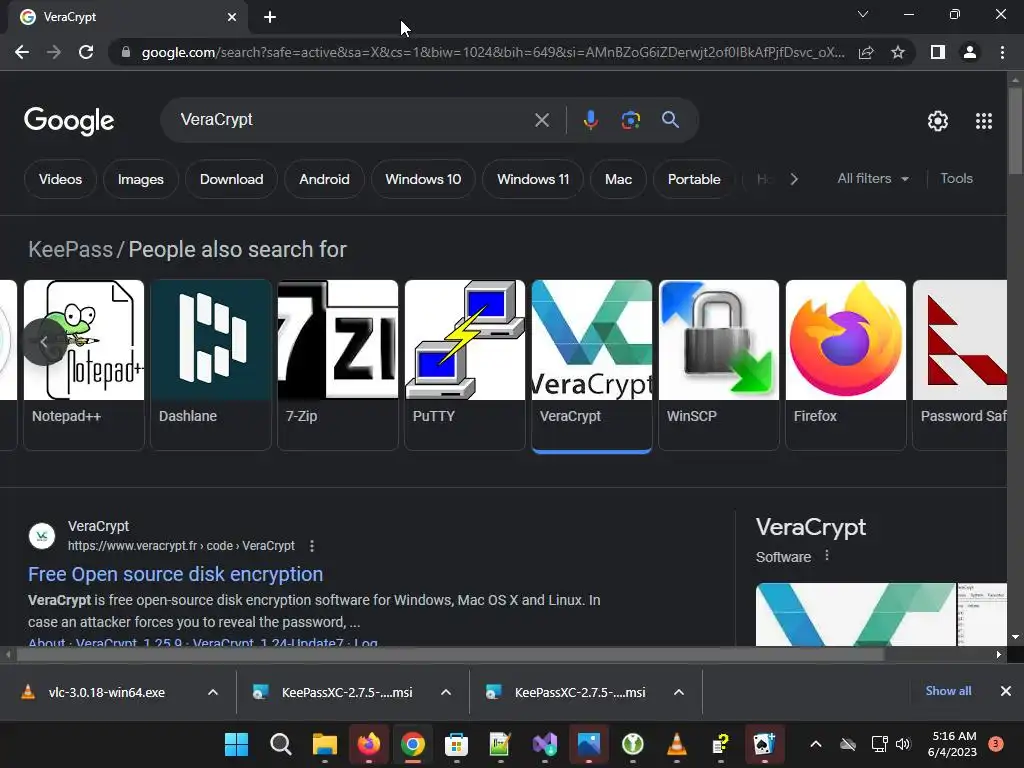The image size is (1024, 768).
Task: Open the Chrome side panel
Action: [938, 52]
